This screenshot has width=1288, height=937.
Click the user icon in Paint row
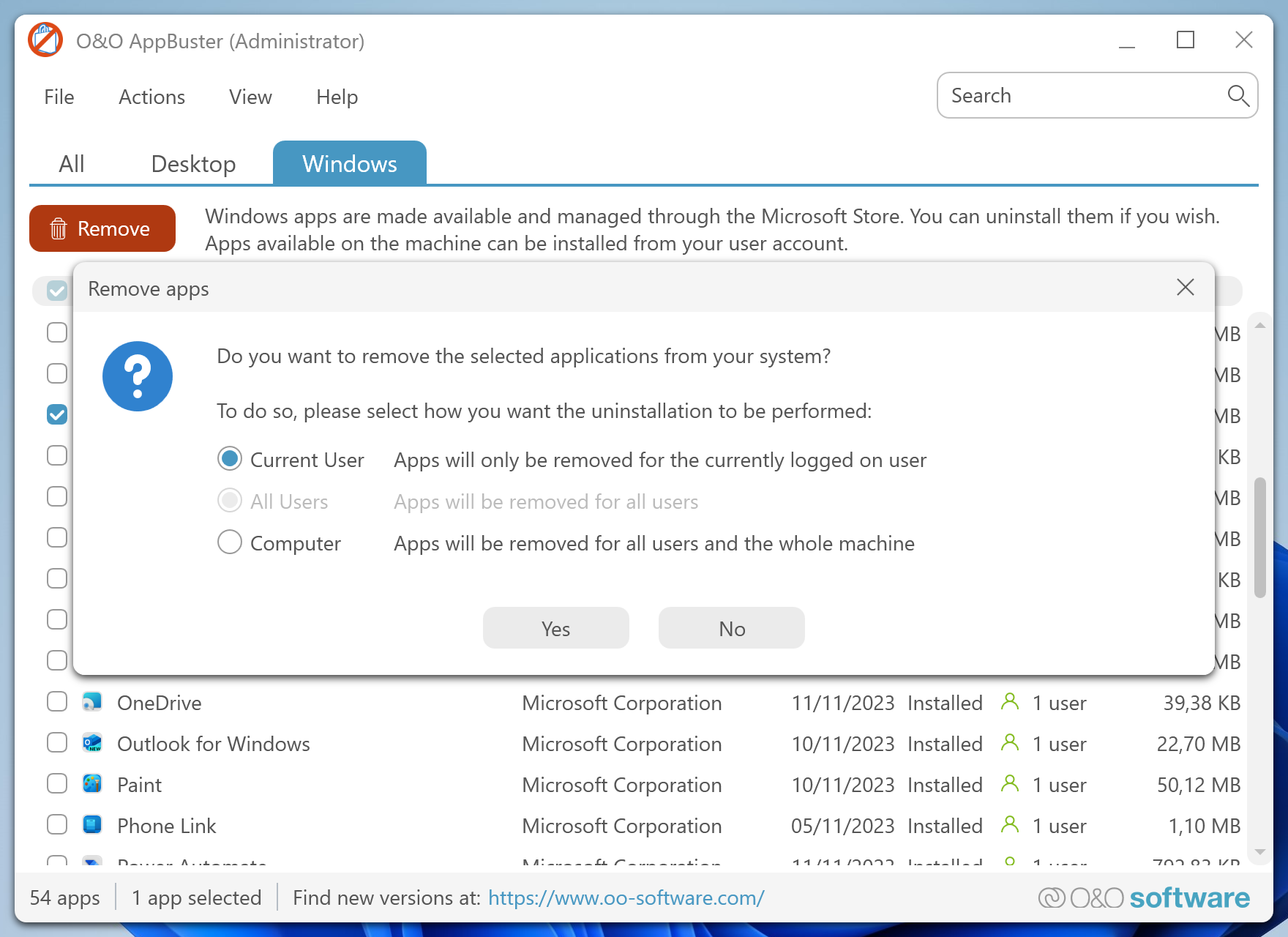tap(1010, 784)
